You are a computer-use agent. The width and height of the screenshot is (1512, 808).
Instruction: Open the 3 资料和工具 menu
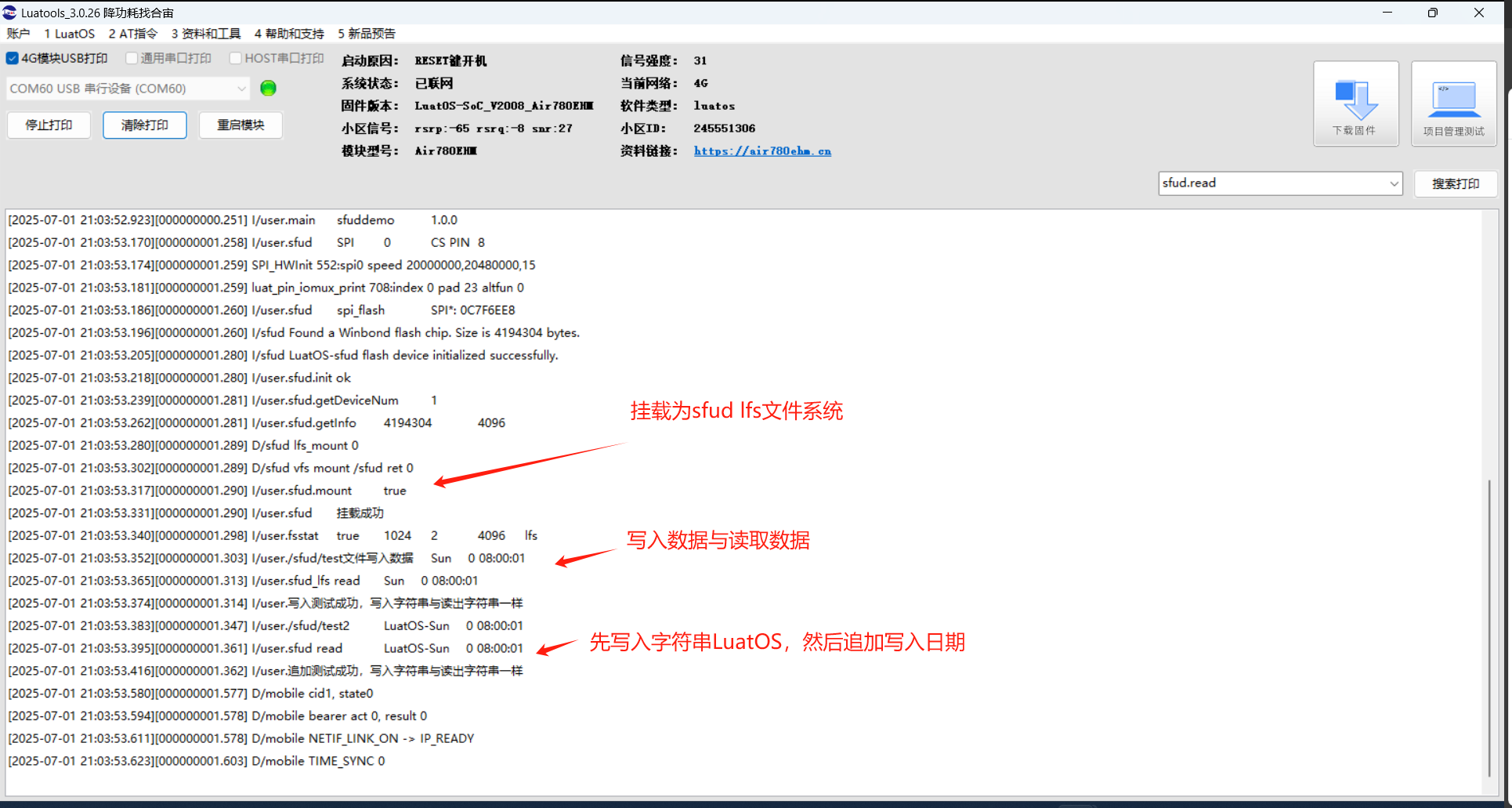pyautogui.click(x=206, y=34)
